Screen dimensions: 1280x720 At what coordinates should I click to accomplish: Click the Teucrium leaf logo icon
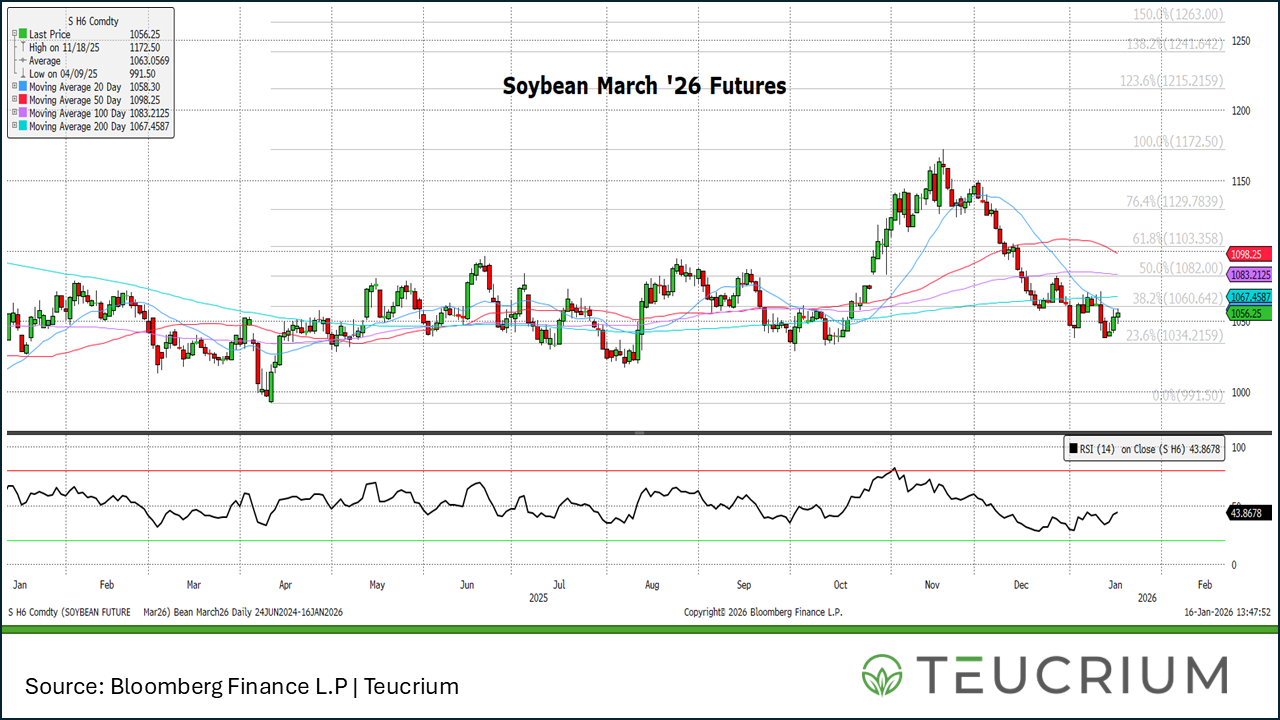pos(881,673)
